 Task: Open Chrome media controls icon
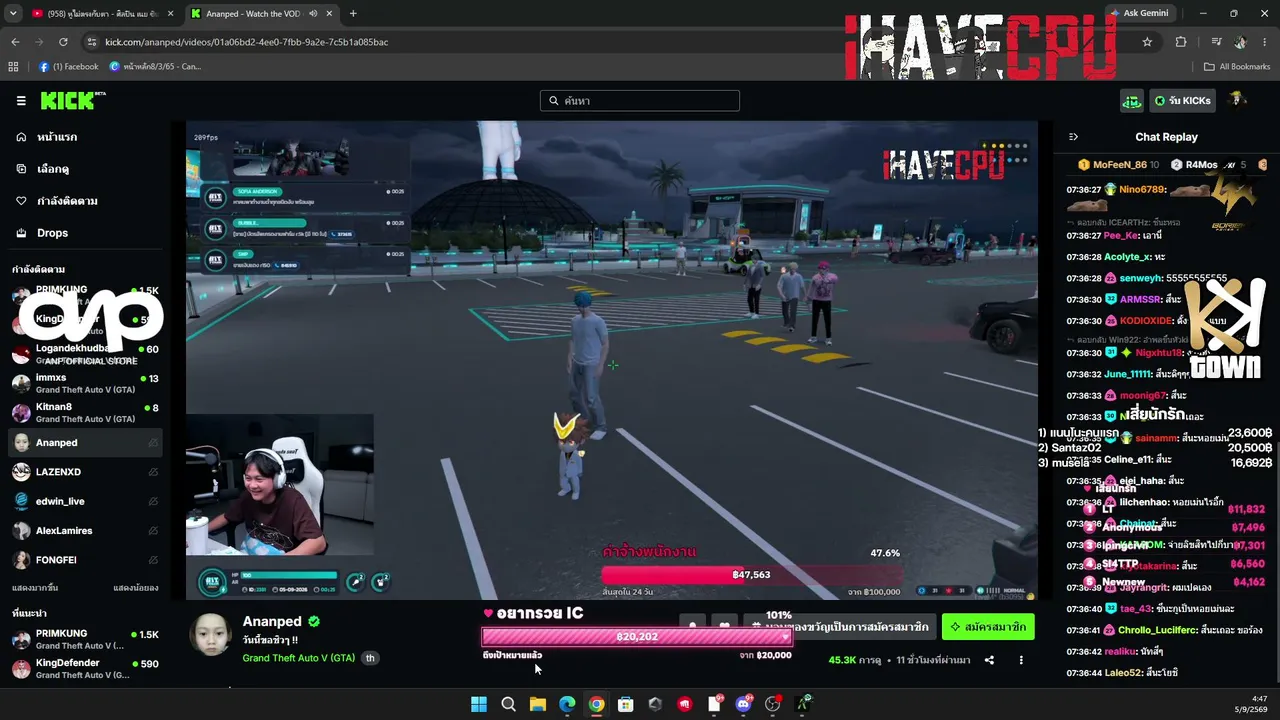click(1216, 42)
